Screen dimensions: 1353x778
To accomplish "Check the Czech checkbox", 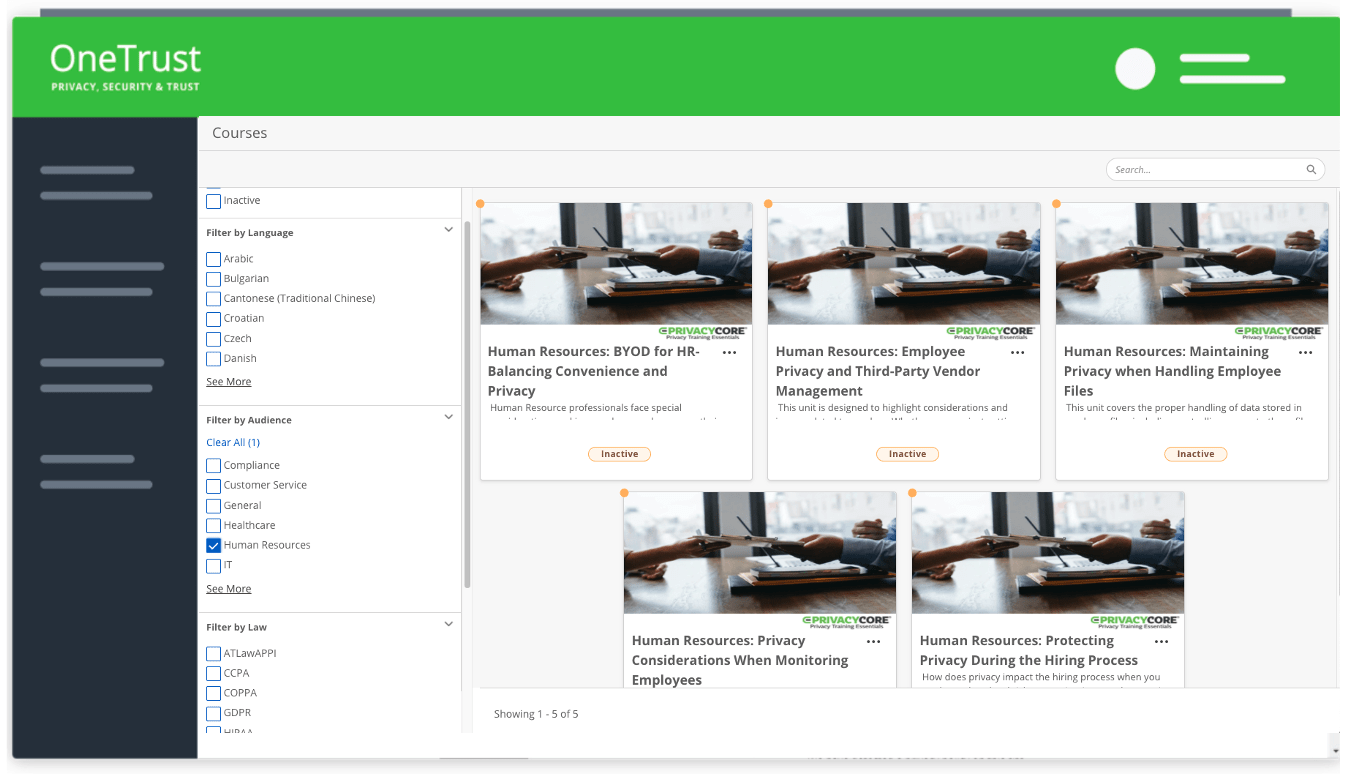I will 213,339.
